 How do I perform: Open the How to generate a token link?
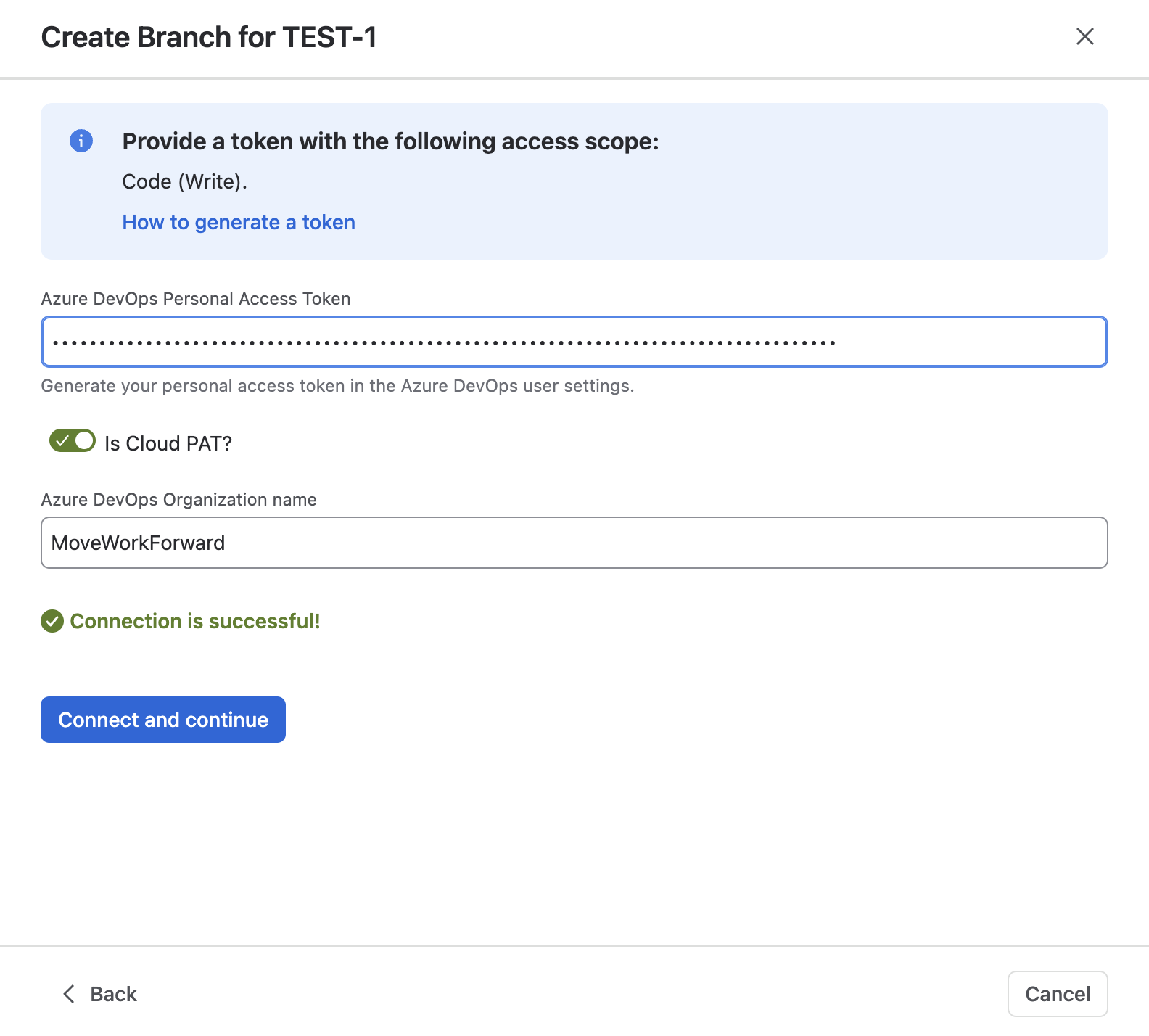[239, 222]
